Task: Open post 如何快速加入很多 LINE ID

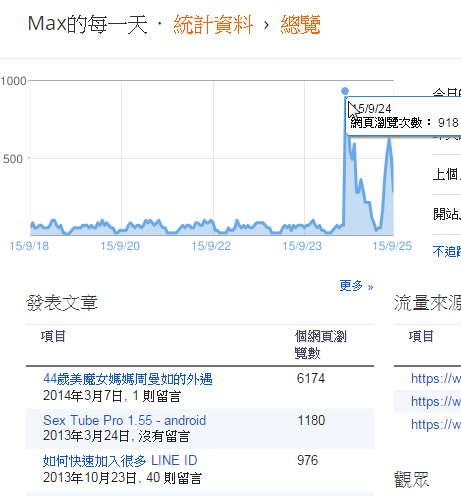Action: 120,461
